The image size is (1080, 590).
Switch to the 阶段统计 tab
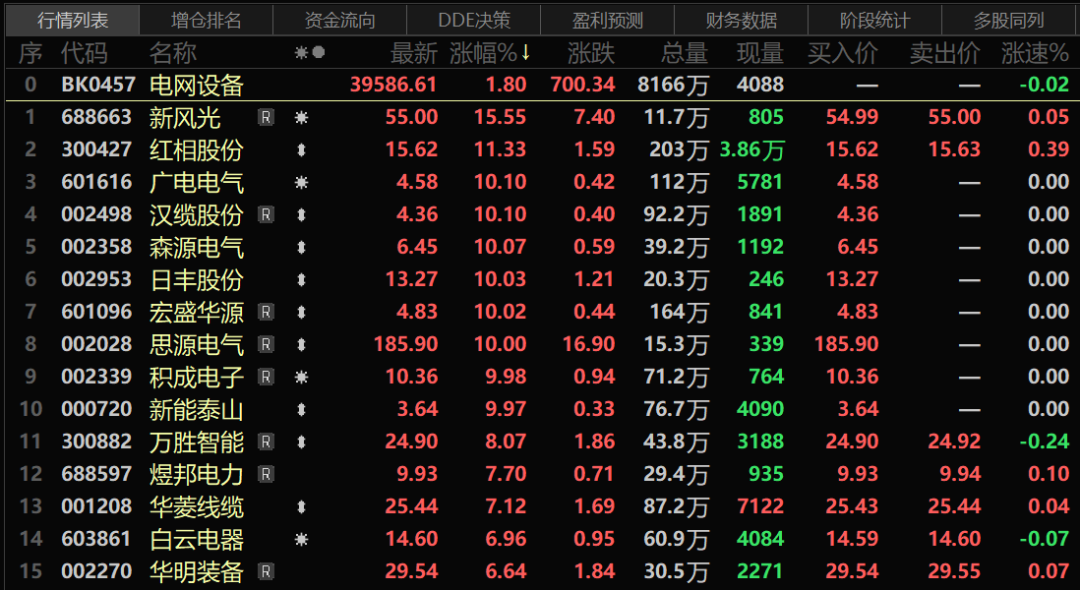click(x=875, y=20)
